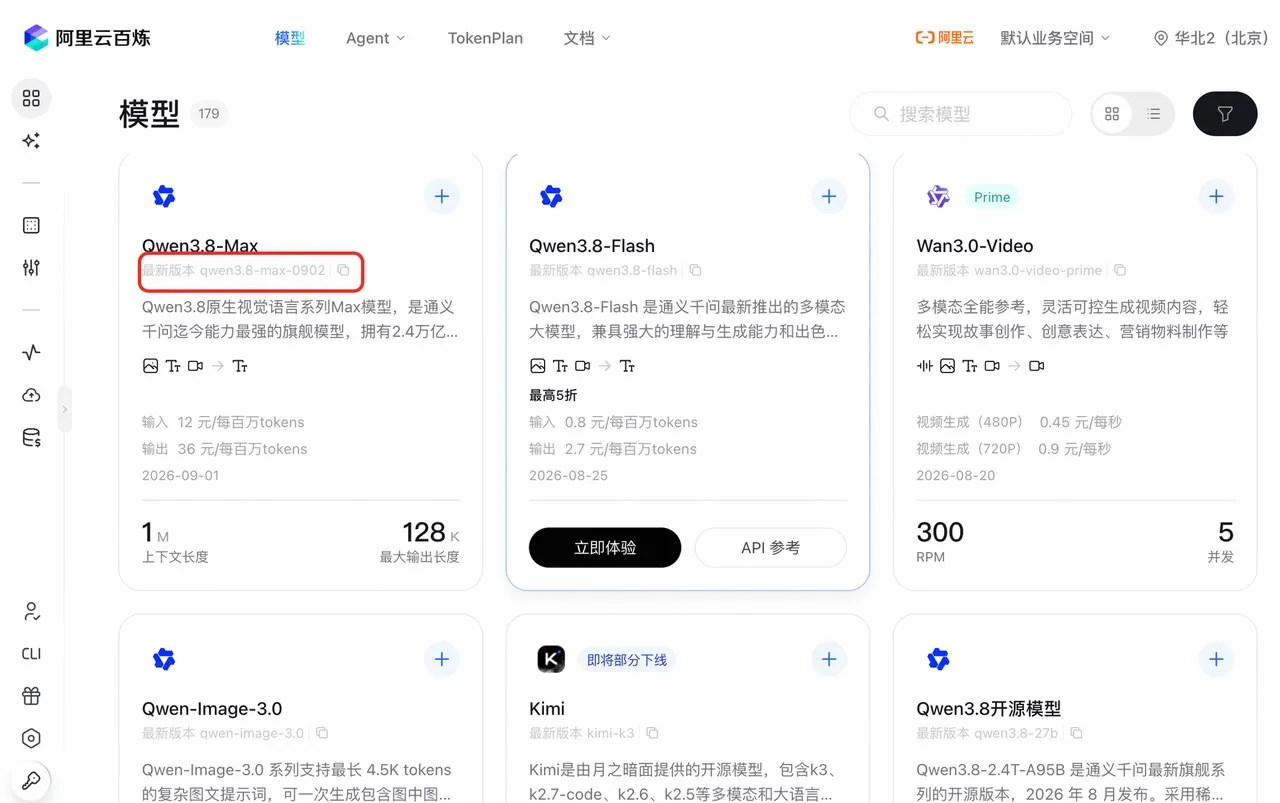Click the date 2026-08-25 on Qwen3.8-Flash
Image resolution: width=1280 pixels, height=803 pixels.
tap(568, 475)
